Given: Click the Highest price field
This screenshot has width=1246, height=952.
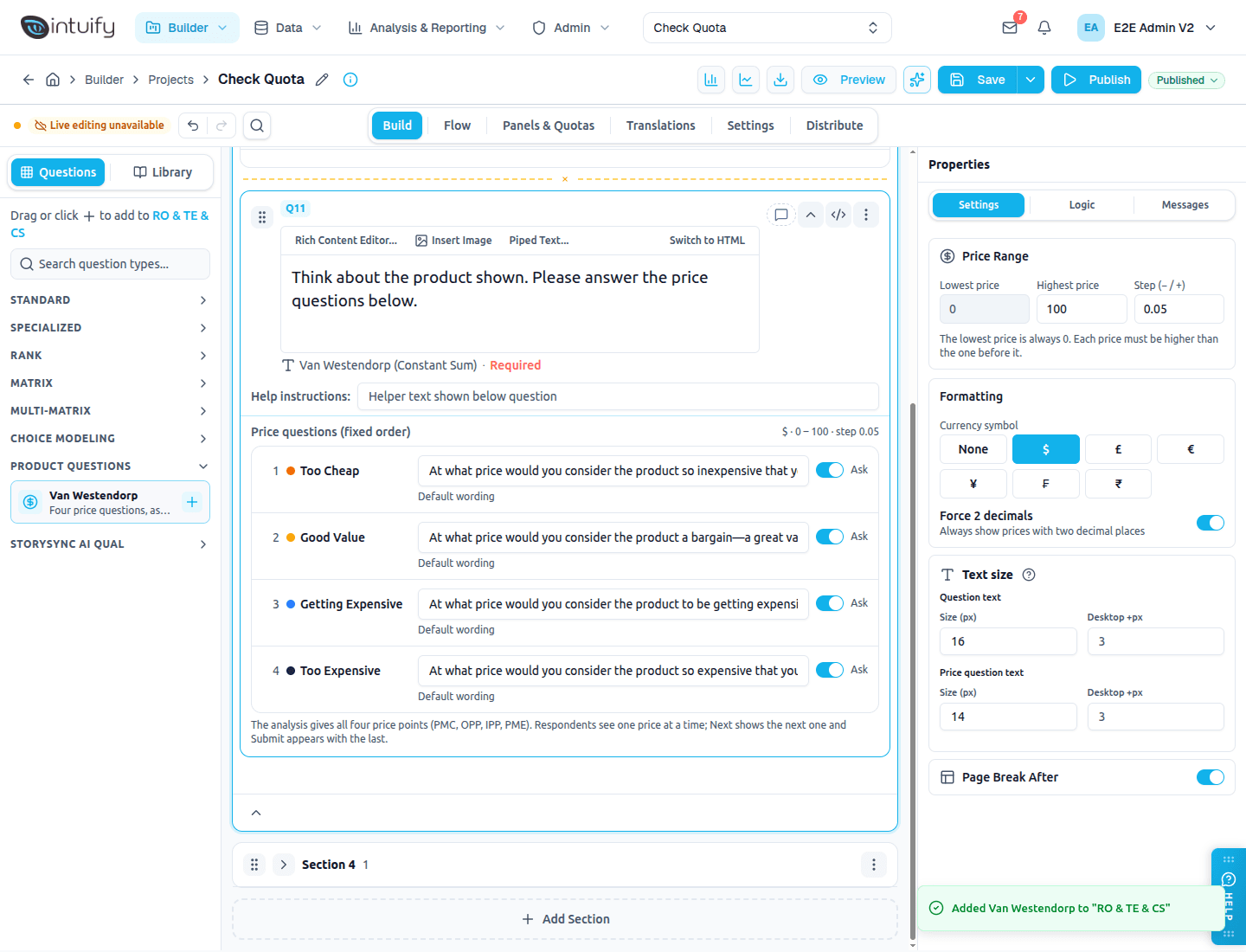Looking at the screenshot, I should click(x=1082, y=309).
